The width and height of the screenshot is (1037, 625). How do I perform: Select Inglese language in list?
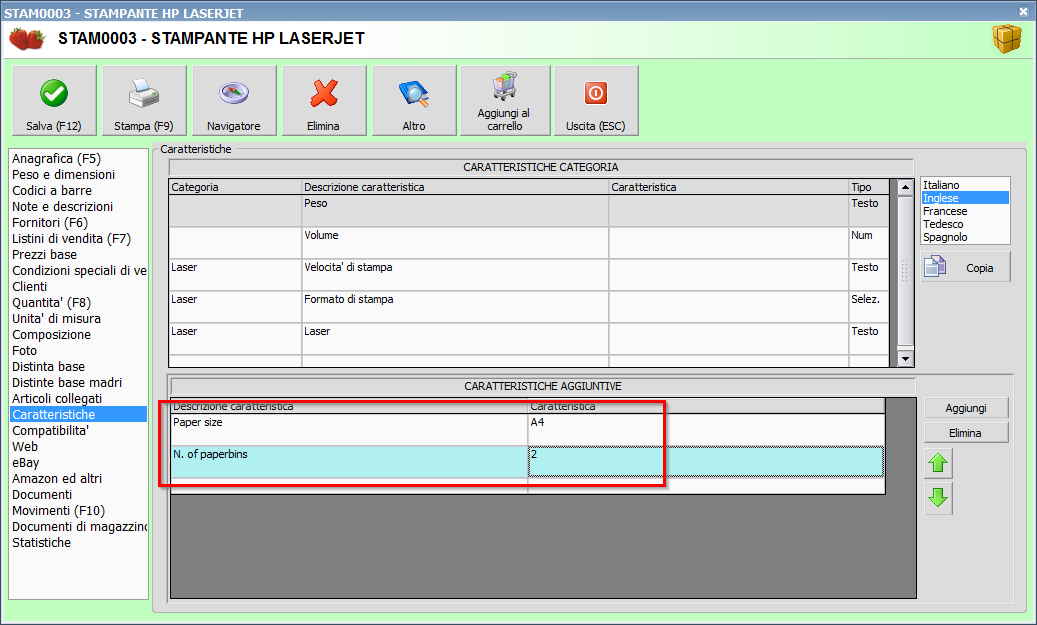(965, 198)
